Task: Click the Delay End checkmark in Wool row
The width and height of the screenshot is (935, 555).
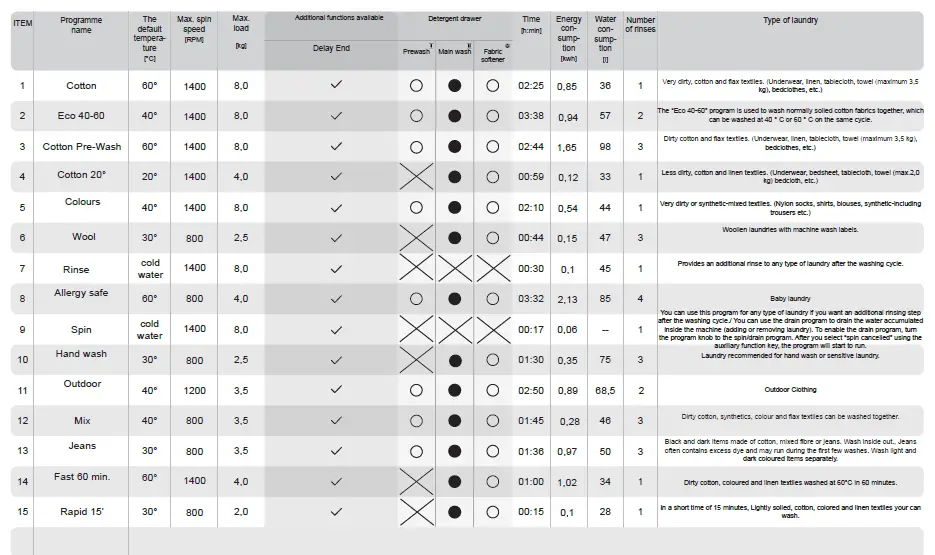Action: point(336,238)
